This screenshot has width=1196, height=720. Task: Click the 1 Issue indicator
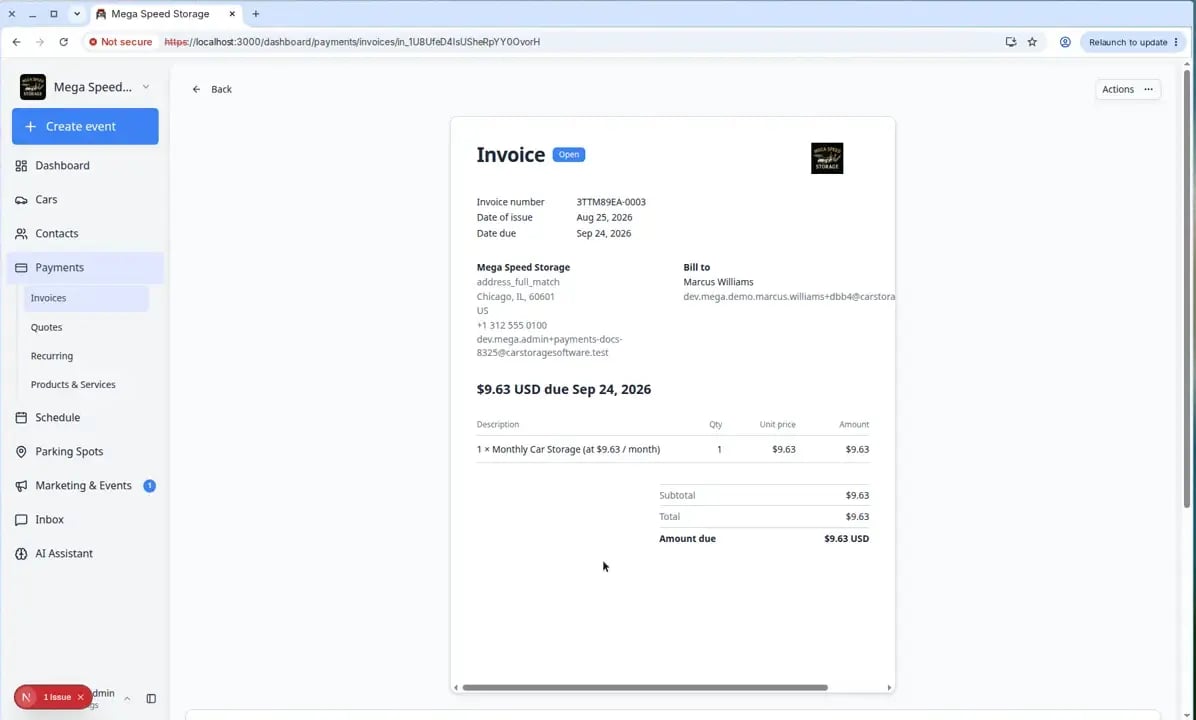[x=52, y=697]
